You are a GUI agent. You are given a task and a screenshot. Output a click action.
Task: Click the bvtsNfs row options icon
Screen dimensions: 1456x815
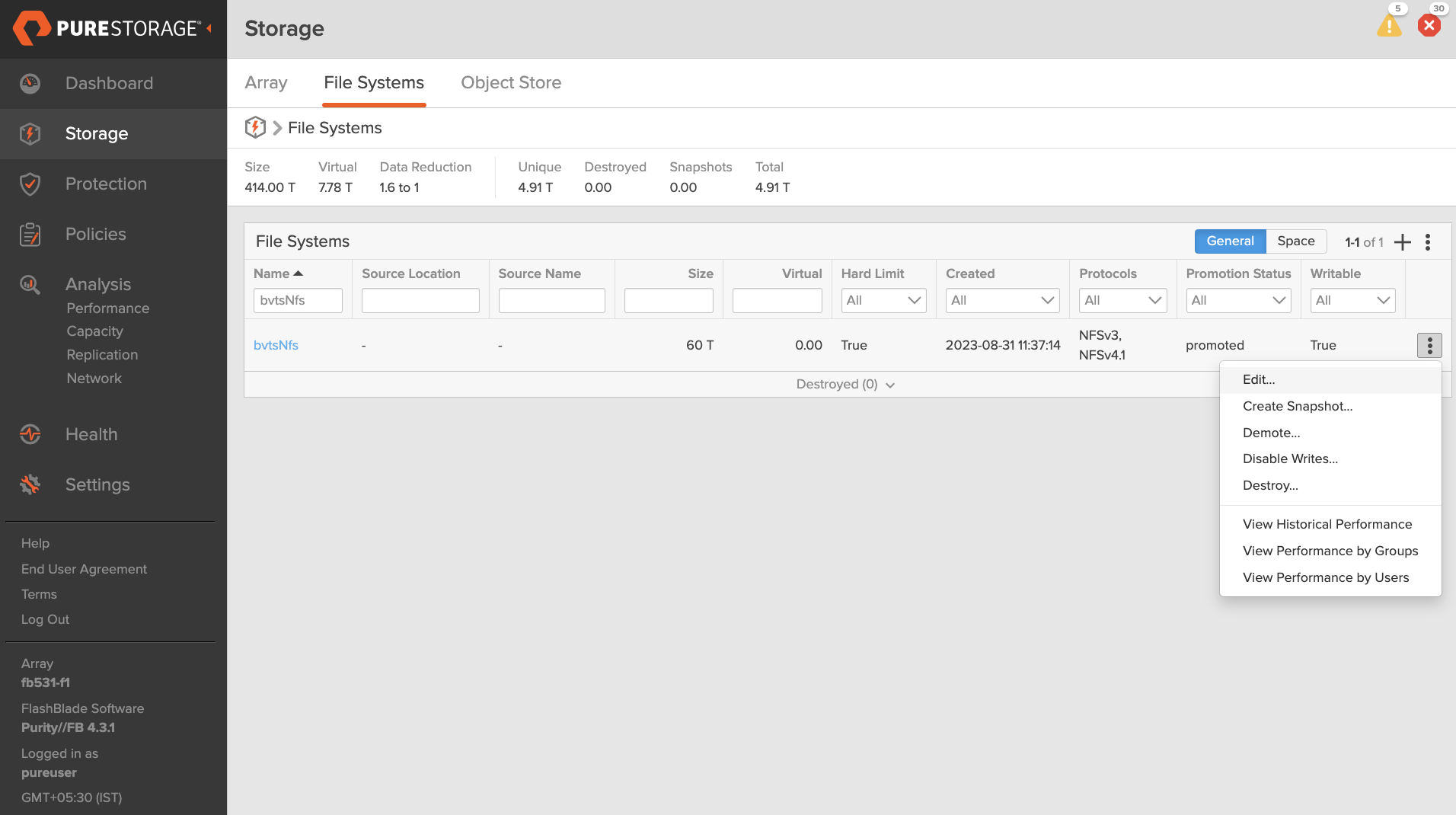1429,346
